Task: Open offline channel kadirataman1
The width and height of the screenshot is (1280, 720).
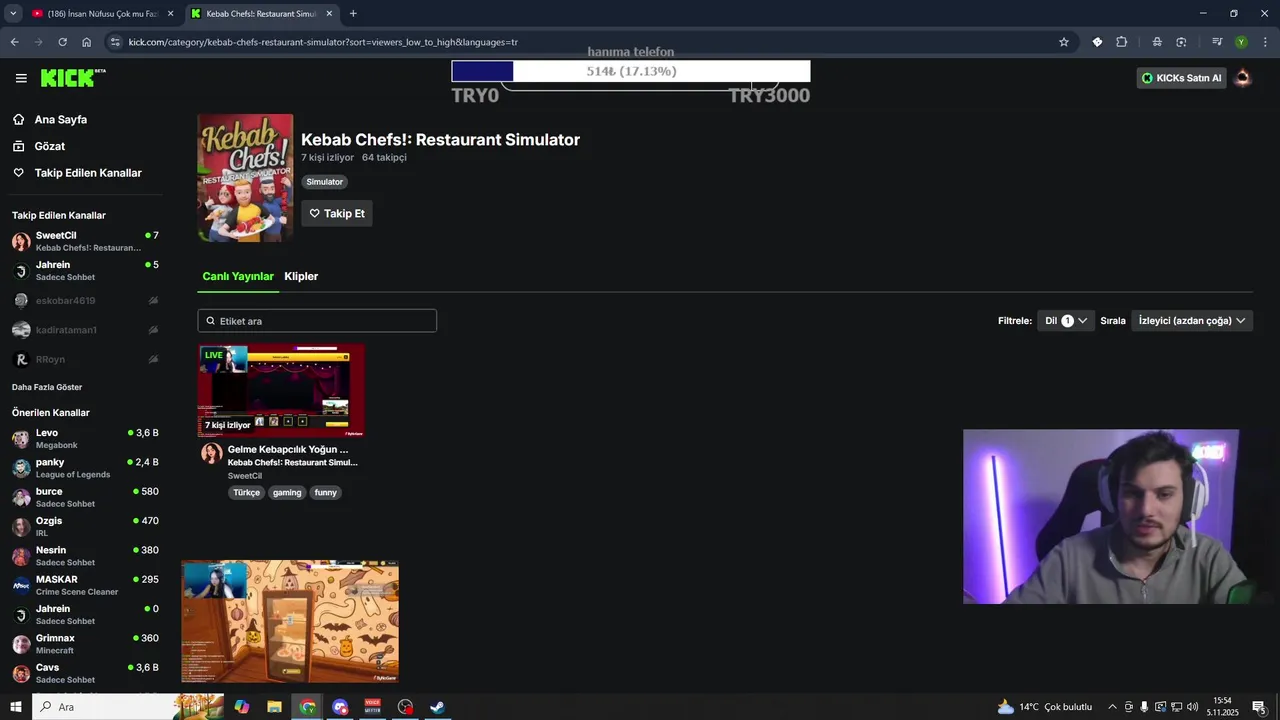Action: [x=85, y=330]
